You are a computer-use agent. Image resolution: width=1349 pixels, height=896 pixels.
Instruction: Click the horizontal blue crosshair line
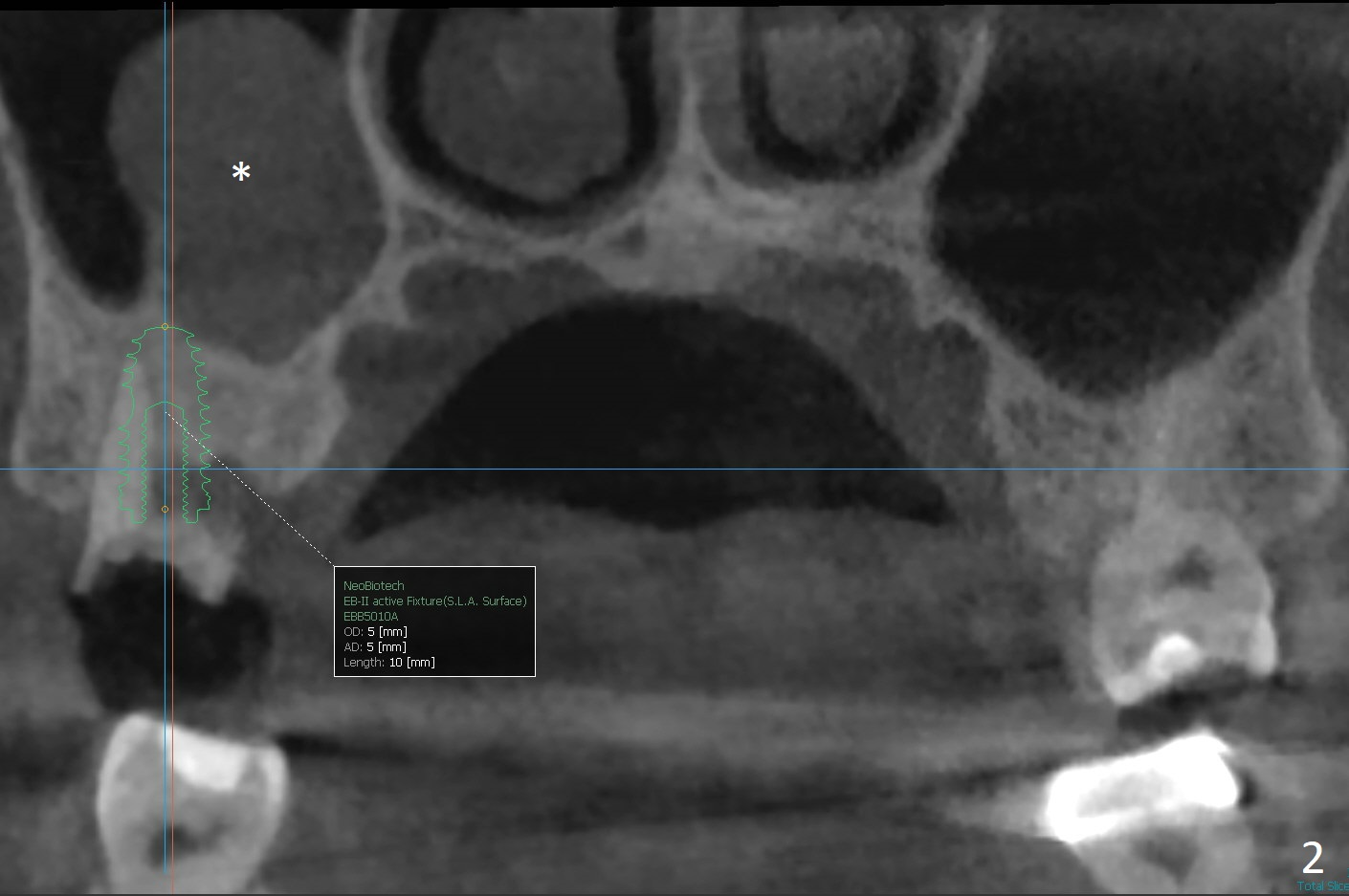[670, 469]
